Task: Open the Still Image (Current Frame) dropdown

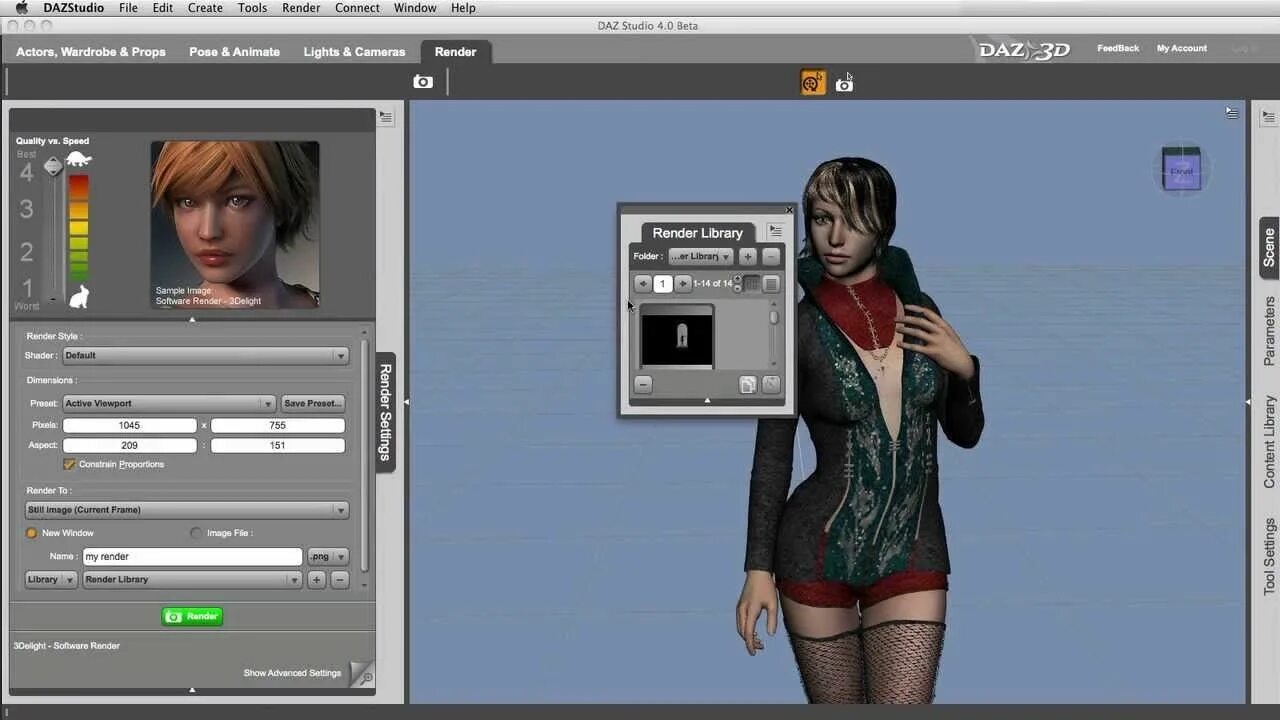Action: click(x=187, y=510)
